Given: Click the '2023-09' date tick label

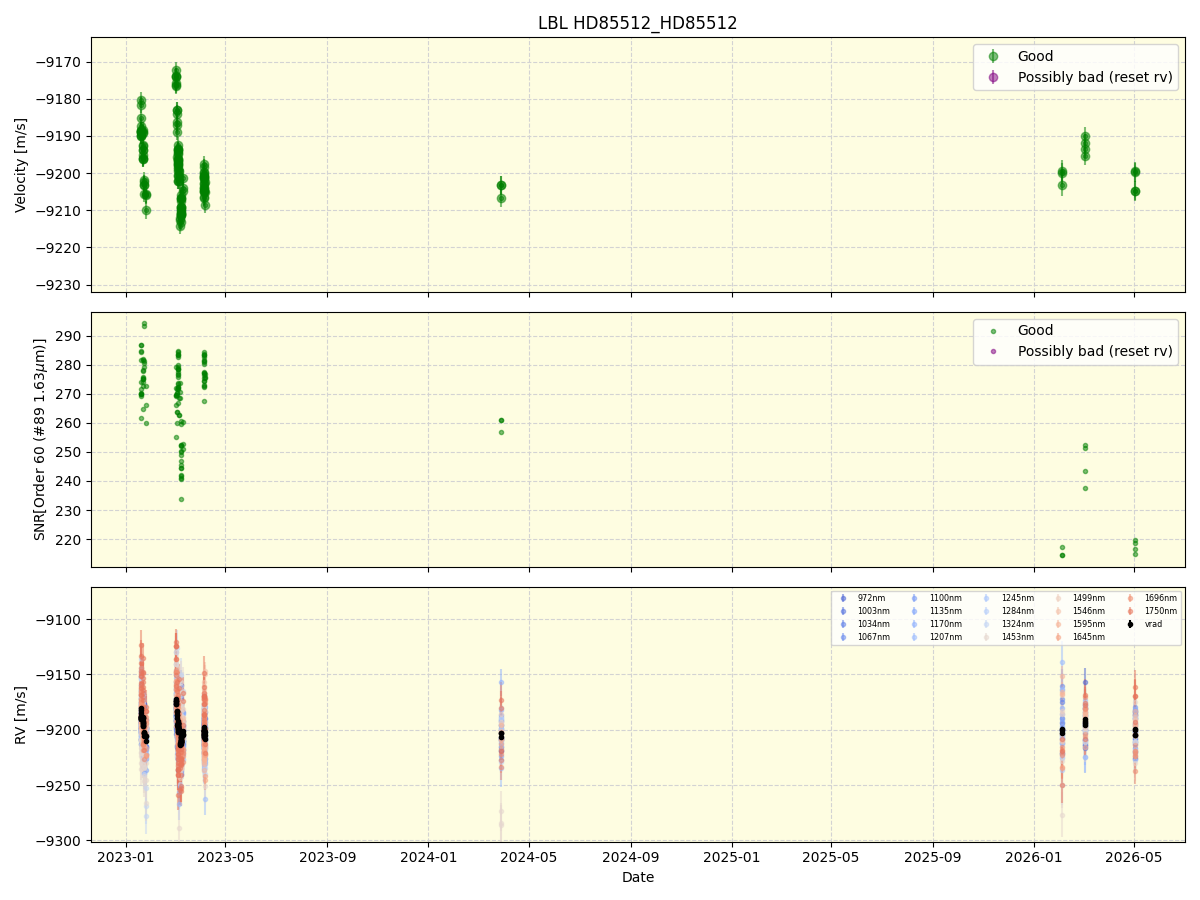Looking at the screenshot, I should click(327, 856).
